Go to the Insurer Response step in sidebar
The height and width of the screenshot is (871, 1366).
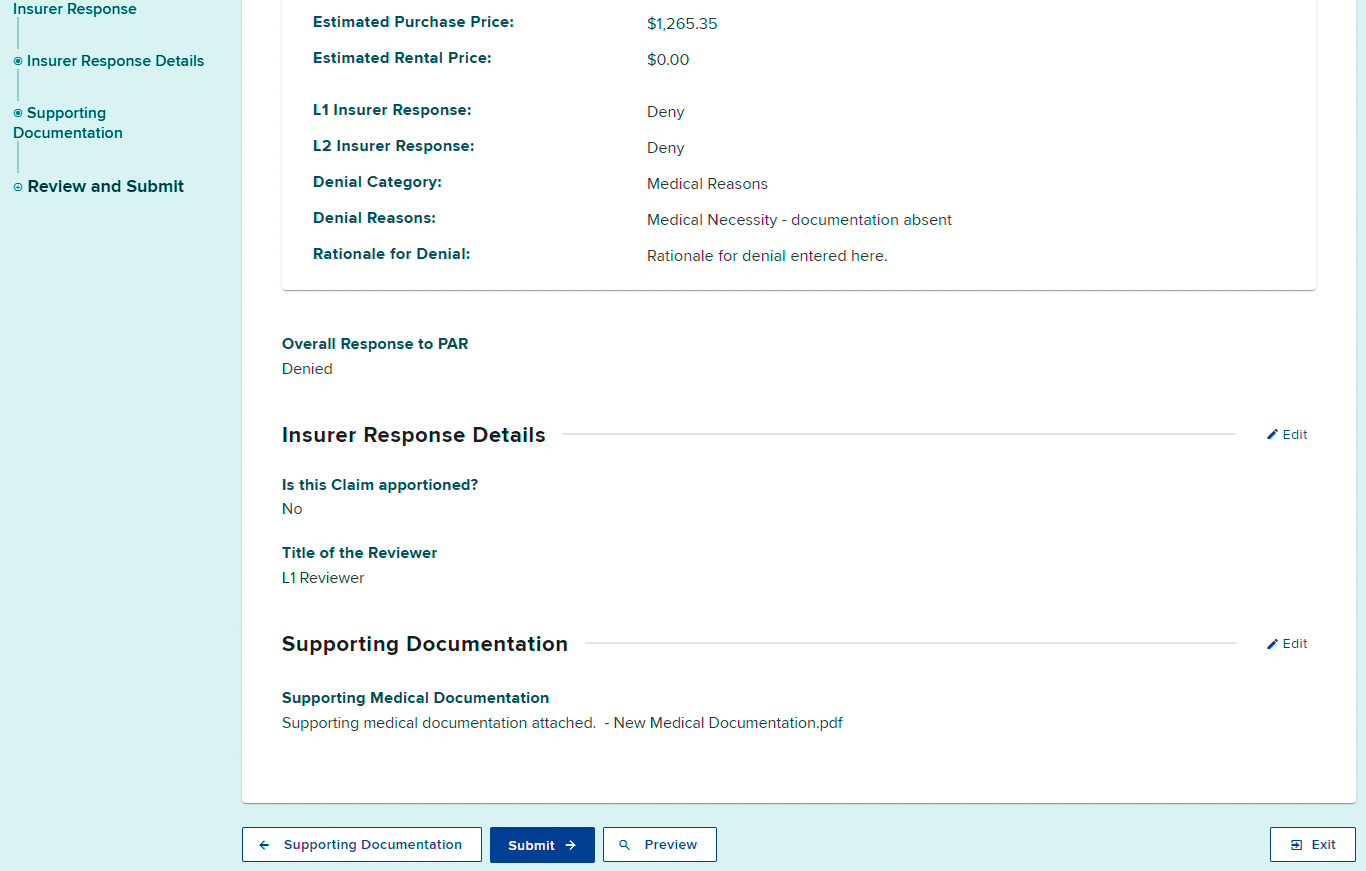(75, 10)
